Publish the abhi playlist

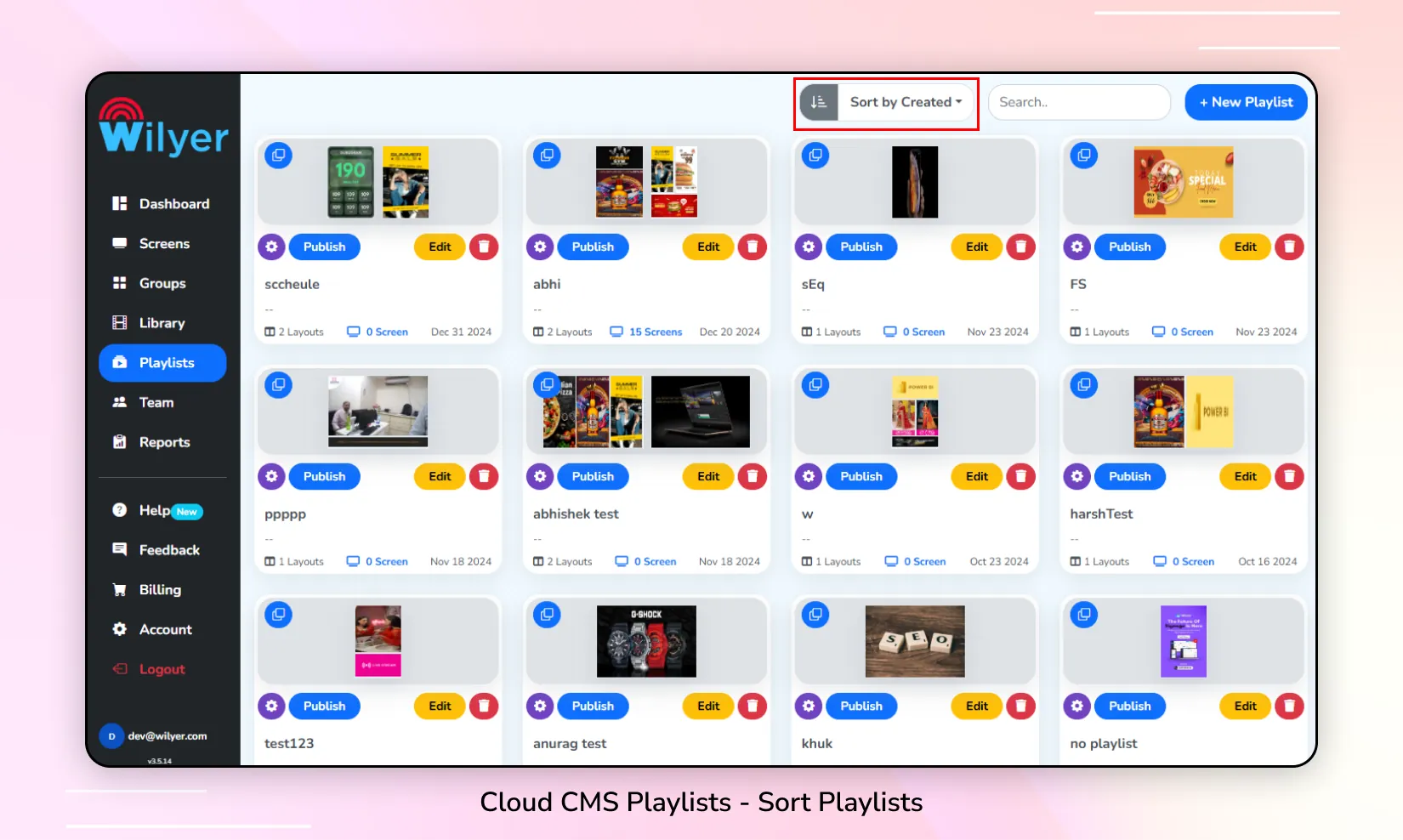tap(593, 247)
